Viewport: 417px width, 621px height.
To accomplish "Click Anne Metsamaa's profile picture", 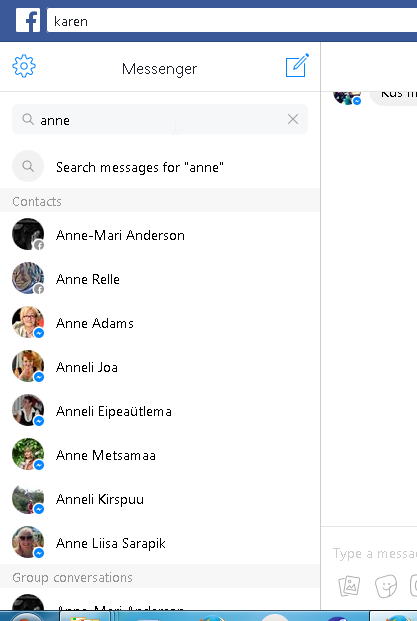I will (x=28, y=454).
